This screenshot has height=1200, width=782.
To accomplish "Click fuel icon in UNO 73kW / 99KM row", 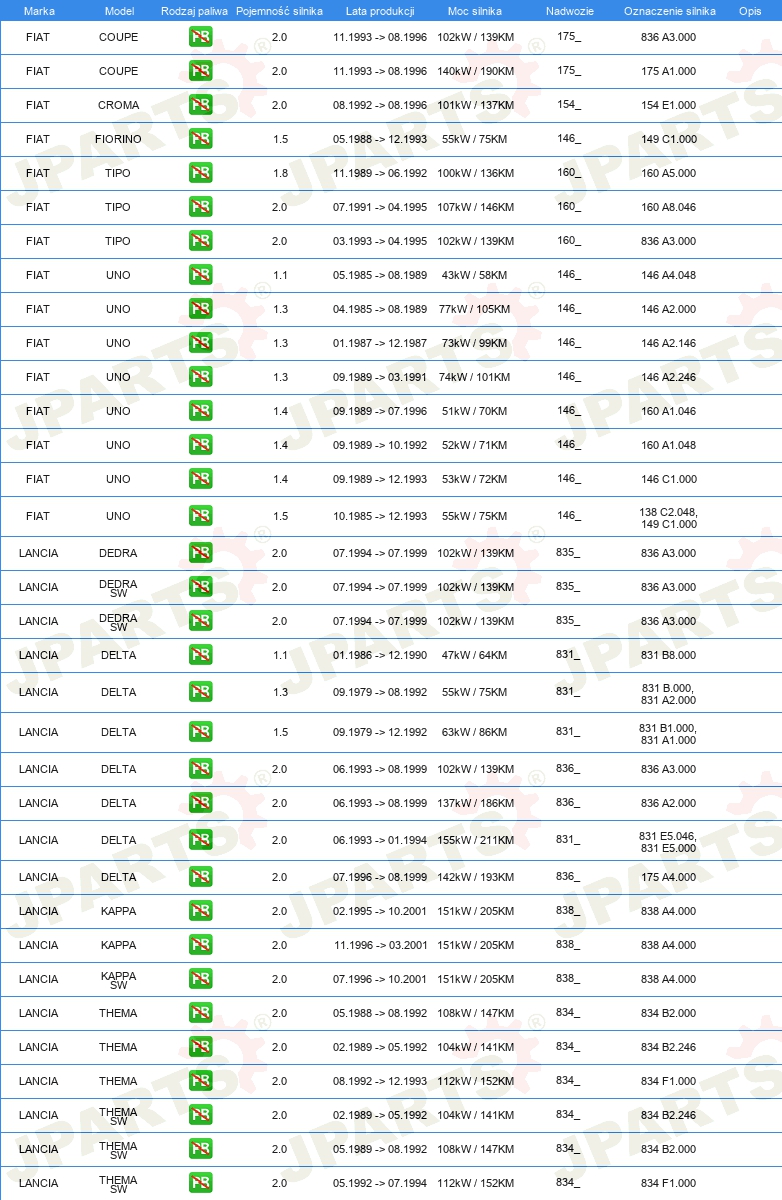I will pyautogui.click(x=200, y=343).
